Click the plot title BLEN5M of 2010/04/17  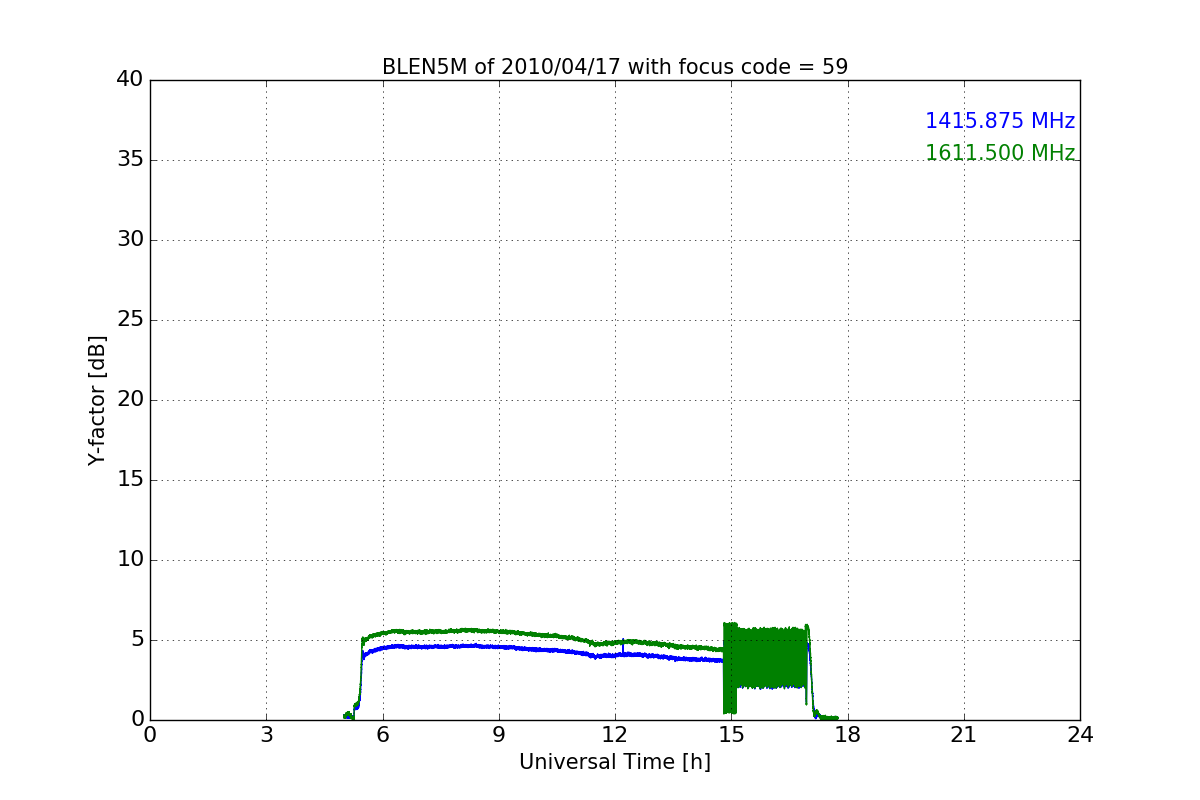tap(615, 67)
